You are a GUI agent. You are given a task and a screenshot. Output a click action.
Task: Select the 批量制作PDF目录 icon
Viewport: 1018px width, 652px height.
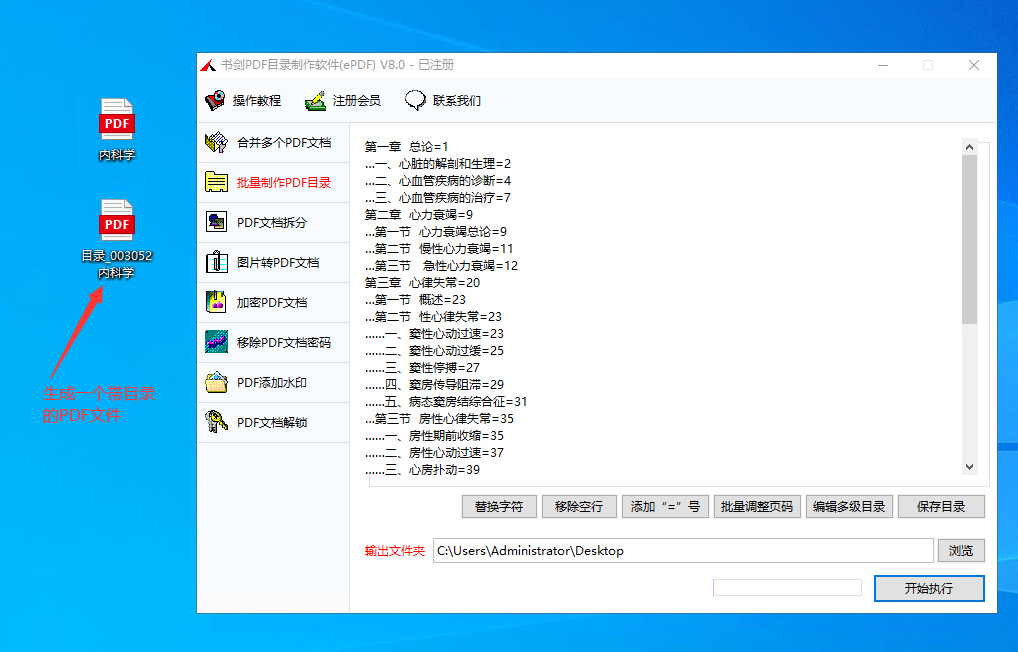(x=216, y=183)
